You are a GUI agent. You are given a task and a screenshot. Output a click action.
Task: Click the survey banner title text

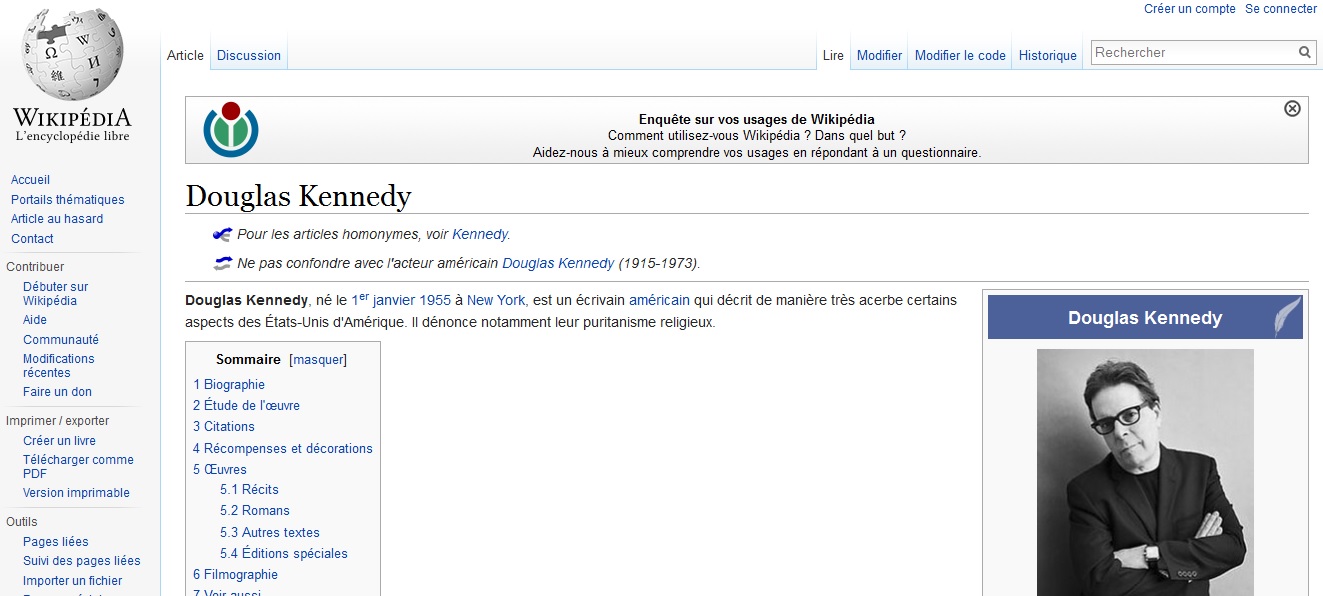757,119
